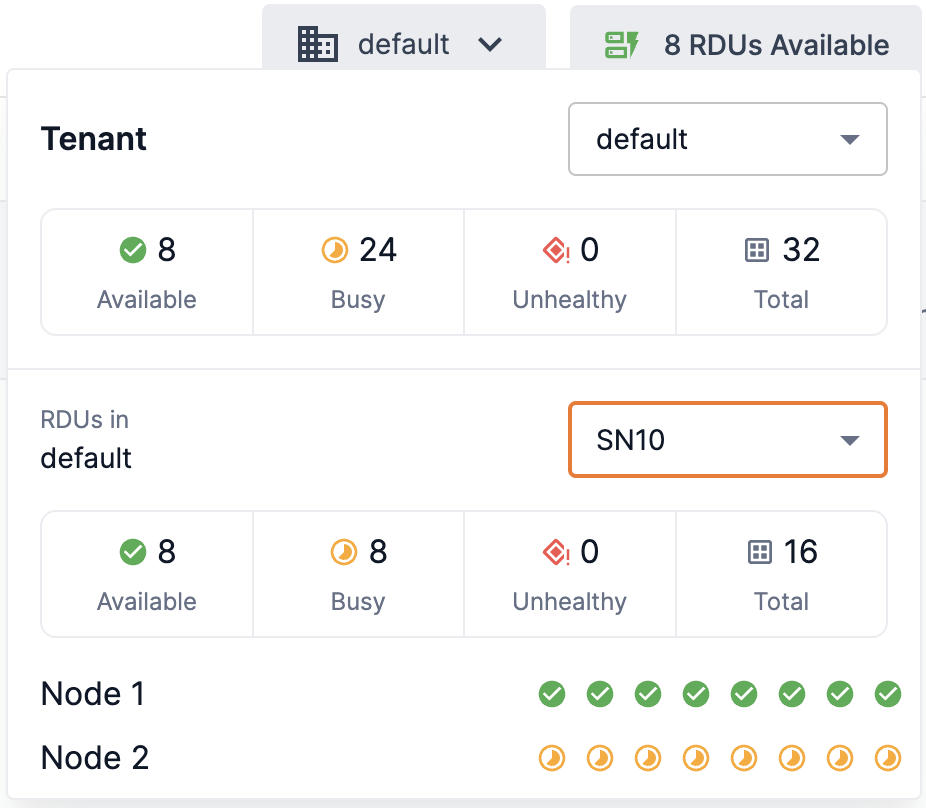Screen dimensions: 926x808
Task: Toggle the fourth RDU status circle on Node 1
Action: [x=696, y=693]
